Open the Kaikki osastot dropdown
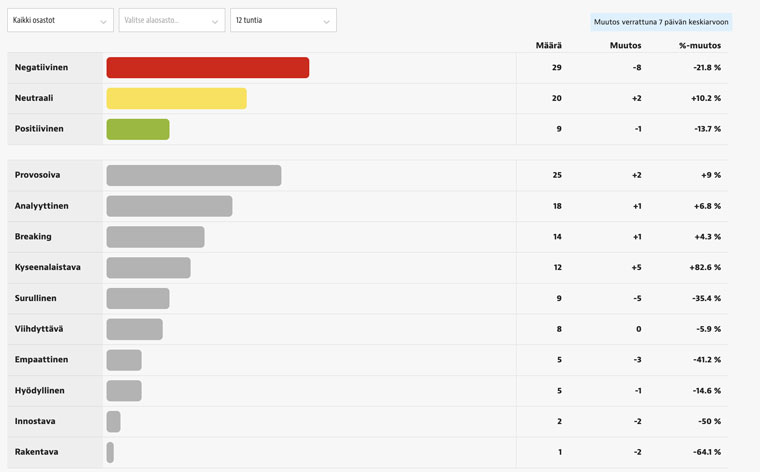This screenshot has height=472, width=760. [x=60, y=20]
